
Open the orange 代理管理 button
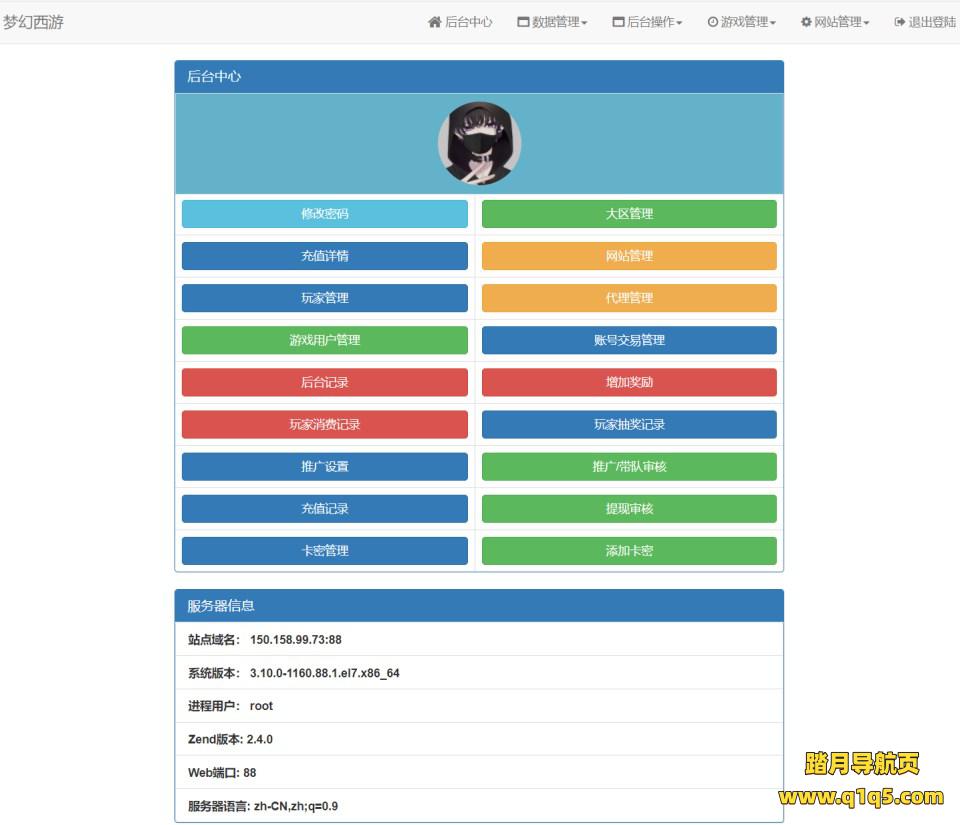coord(629,298)
